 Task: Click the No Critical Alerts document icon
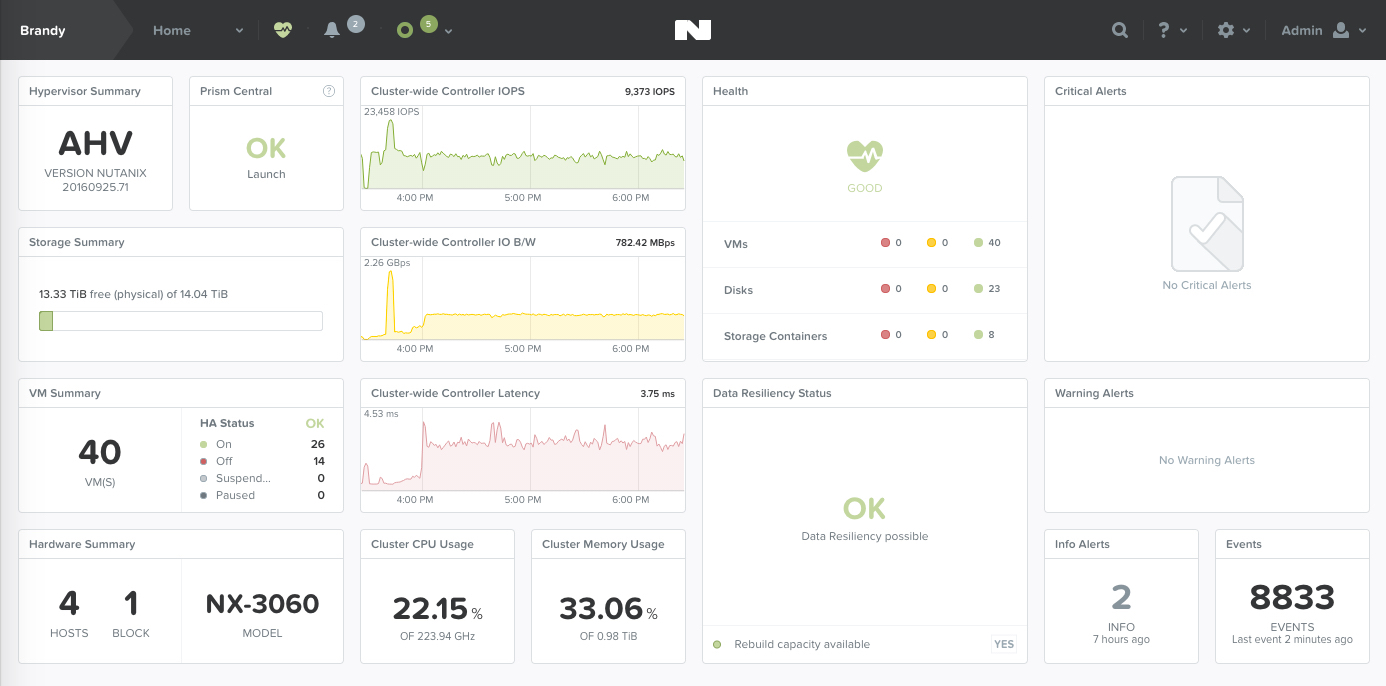pyautogui.click(x=1206, y=224)
